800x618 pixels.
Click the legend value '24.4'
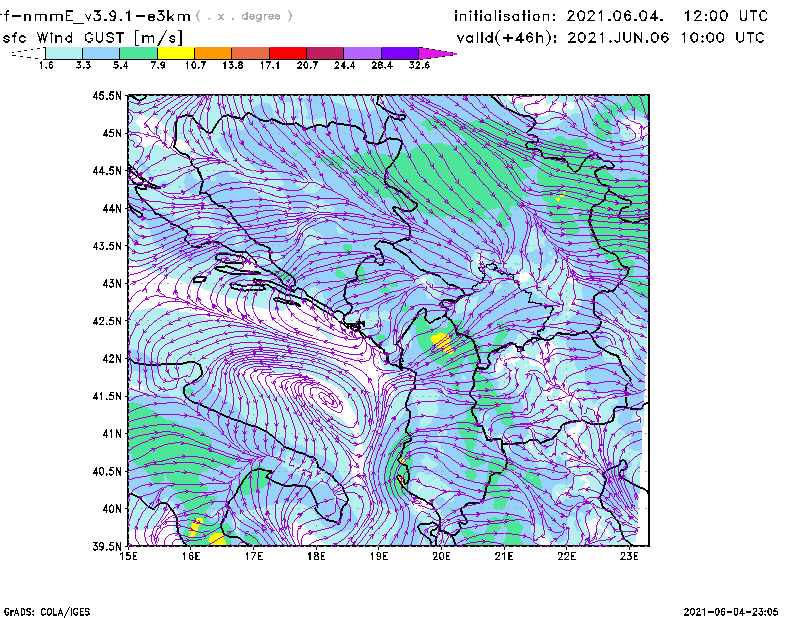[x=344, y=65]
